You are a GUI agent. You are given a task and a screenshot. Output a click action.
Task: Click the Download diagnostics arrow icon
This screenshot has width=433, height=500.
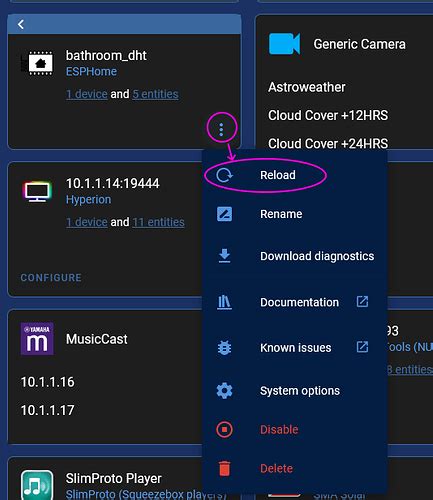click(224, 256)
